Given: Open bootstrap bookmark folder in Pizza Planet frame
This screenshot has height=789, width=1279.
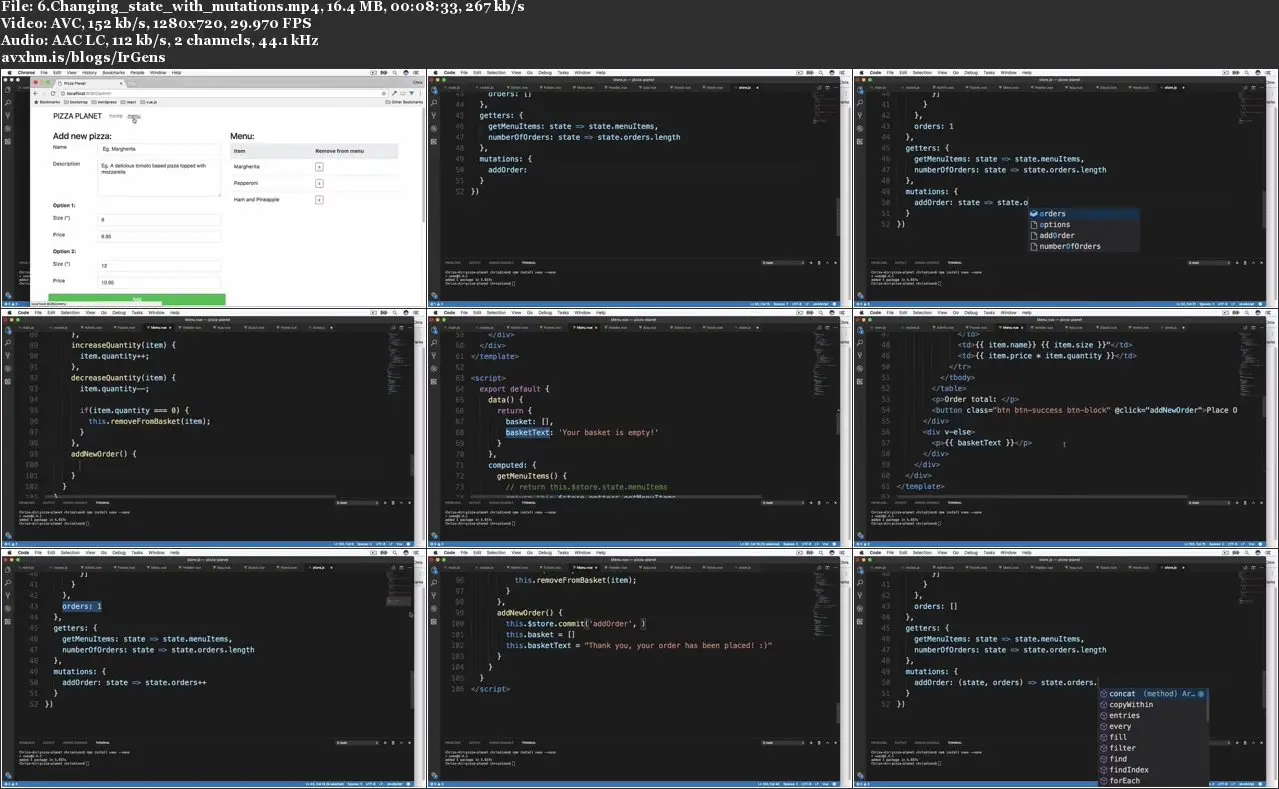Looking at the screenshot, I should pyautogui.click(x=75, y=102).
